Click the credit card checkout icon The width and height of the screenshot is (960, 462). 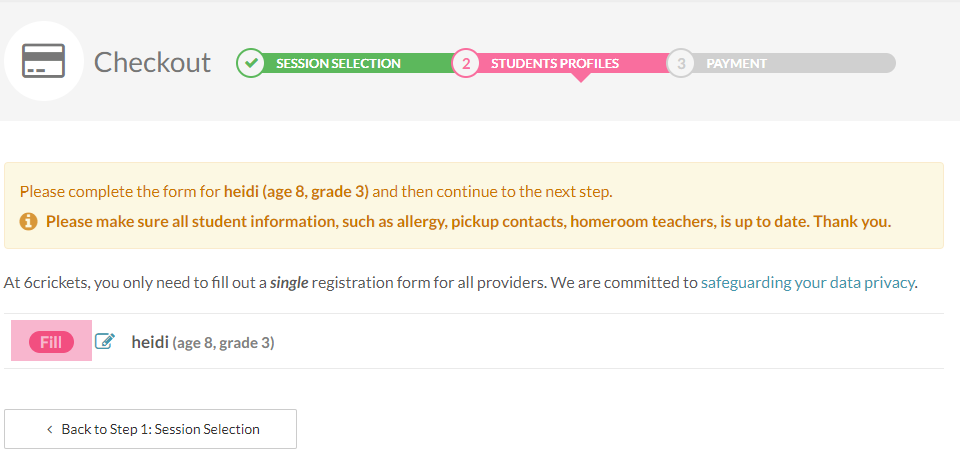point(43,61)
